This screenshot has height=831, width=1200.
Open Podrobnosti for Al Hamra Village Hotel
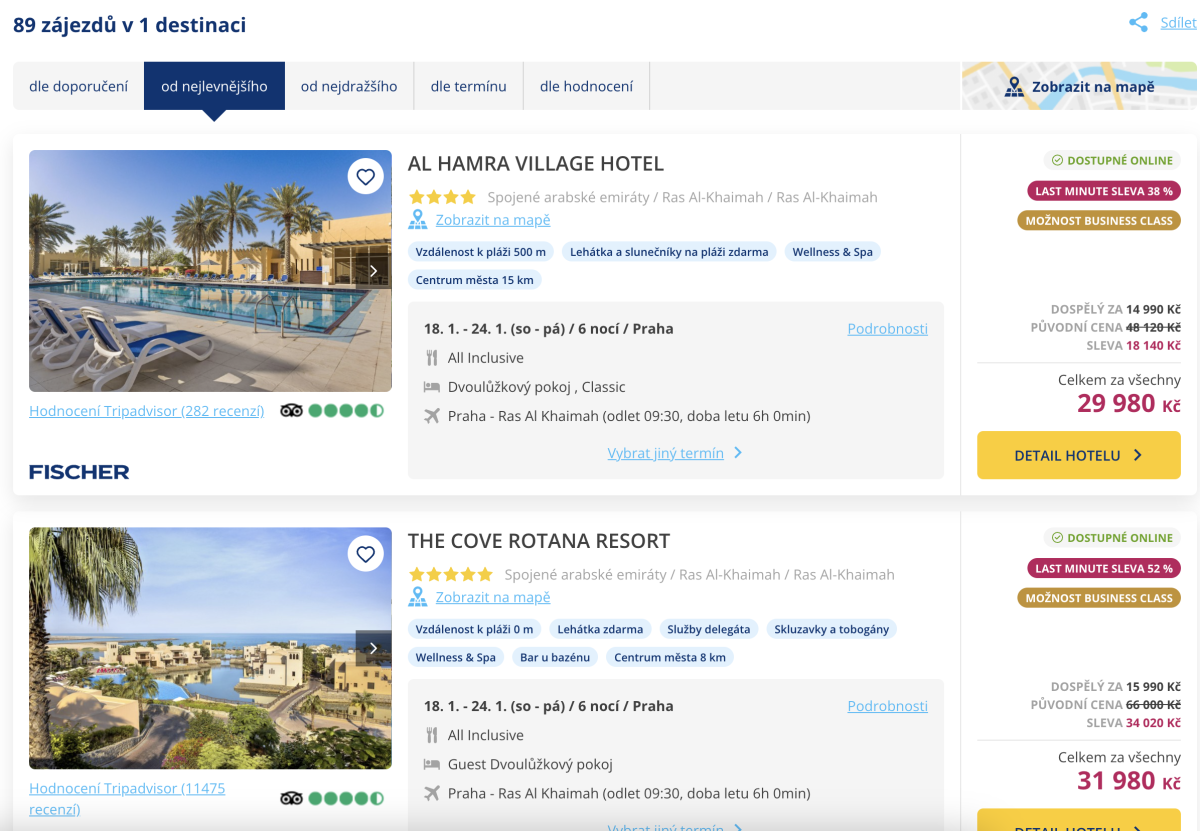point(887,329)
